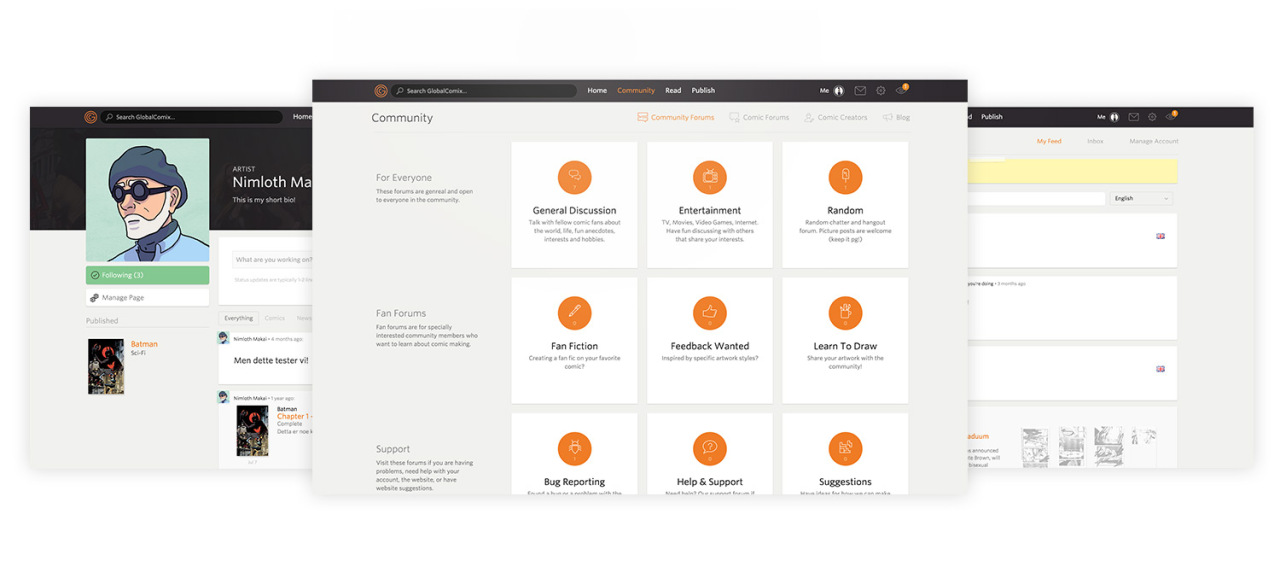Focus Search GlobalComix field in profile window
Viewport: 1280px width, 567px height.
pos(192,117)
